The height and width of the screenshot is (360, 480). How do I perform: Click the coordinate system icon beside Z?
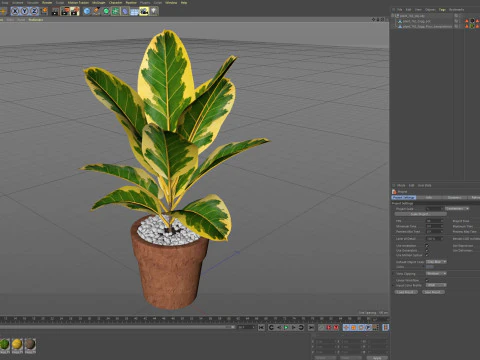coord(44,11)
